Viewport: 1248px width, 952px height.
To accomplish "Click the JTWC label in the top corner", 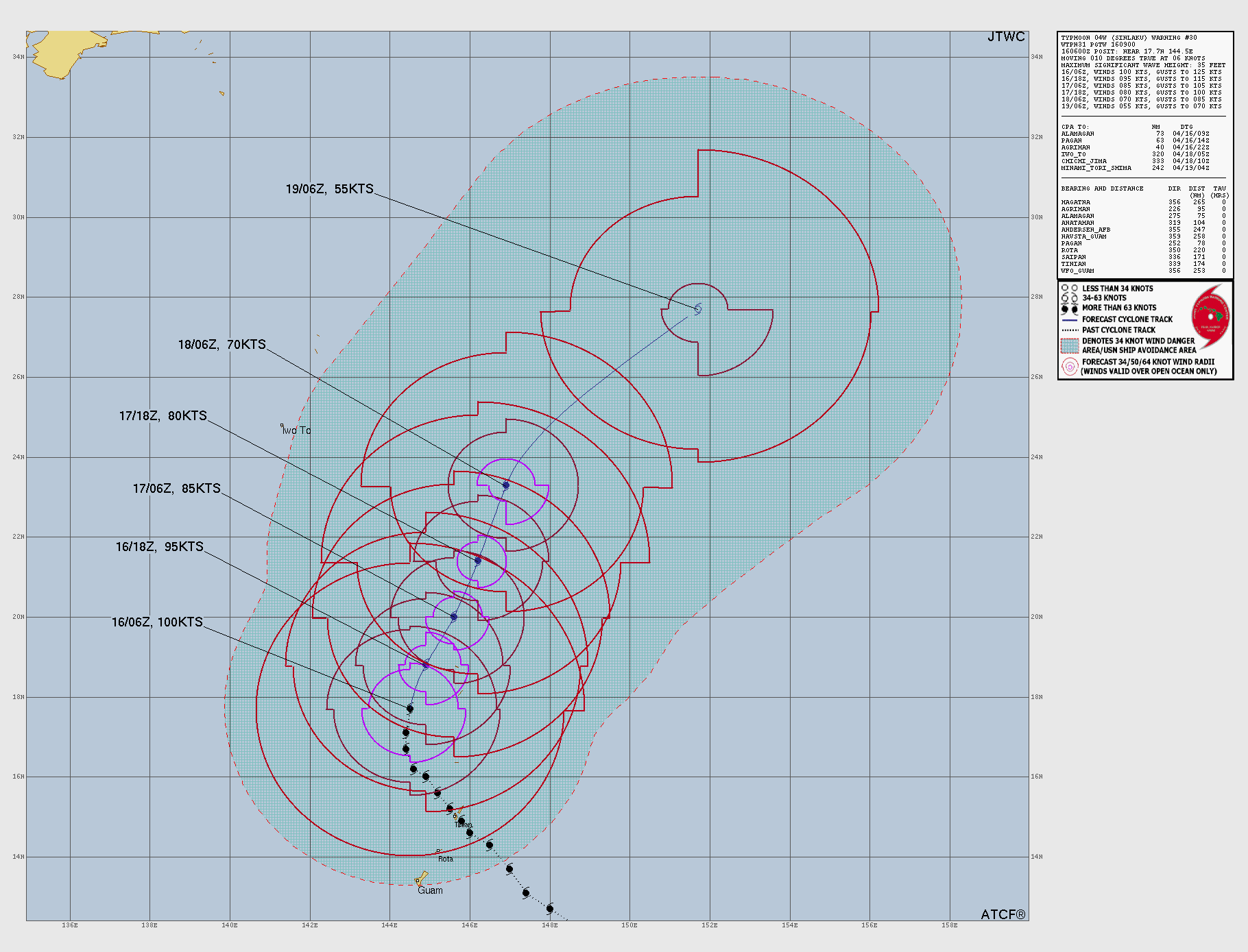I will (x=1006, y=37).
